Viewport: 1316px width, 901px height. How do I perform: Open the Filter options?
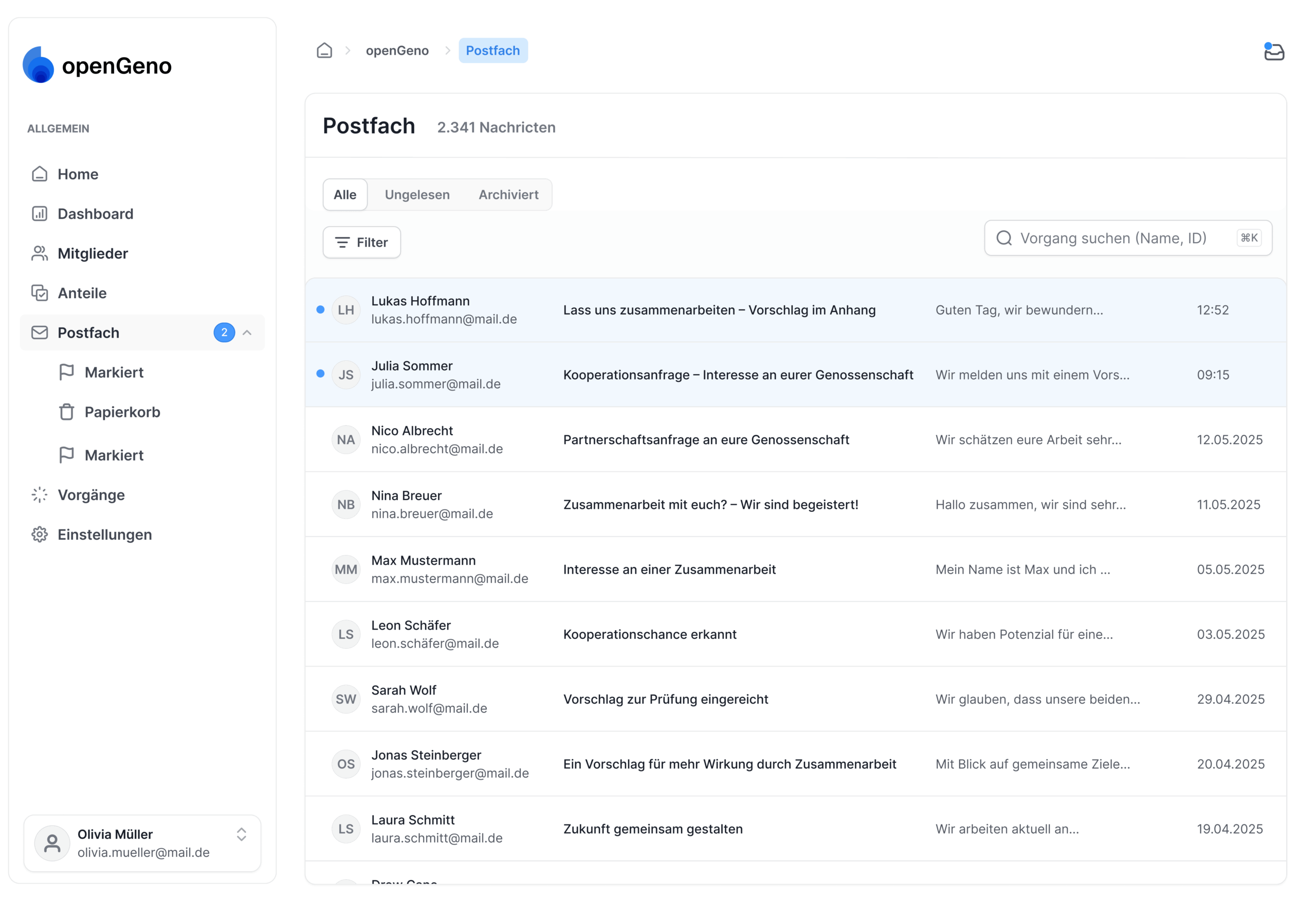[361, 243]
